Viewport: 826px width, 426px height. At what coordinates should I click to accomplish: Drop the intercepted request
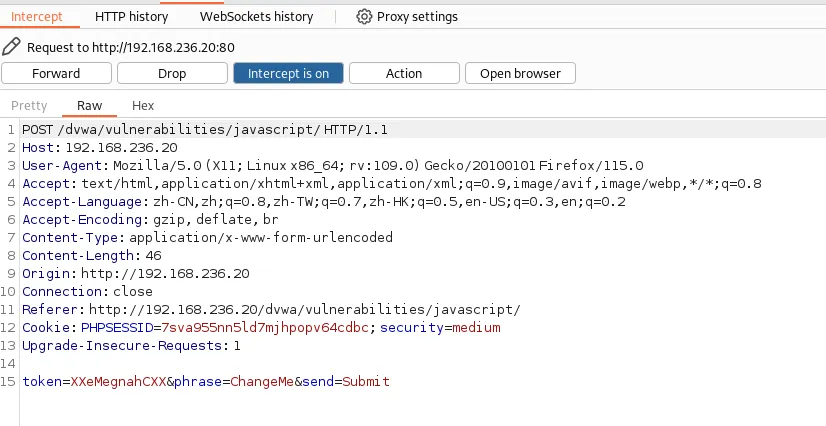pos(172,73)
